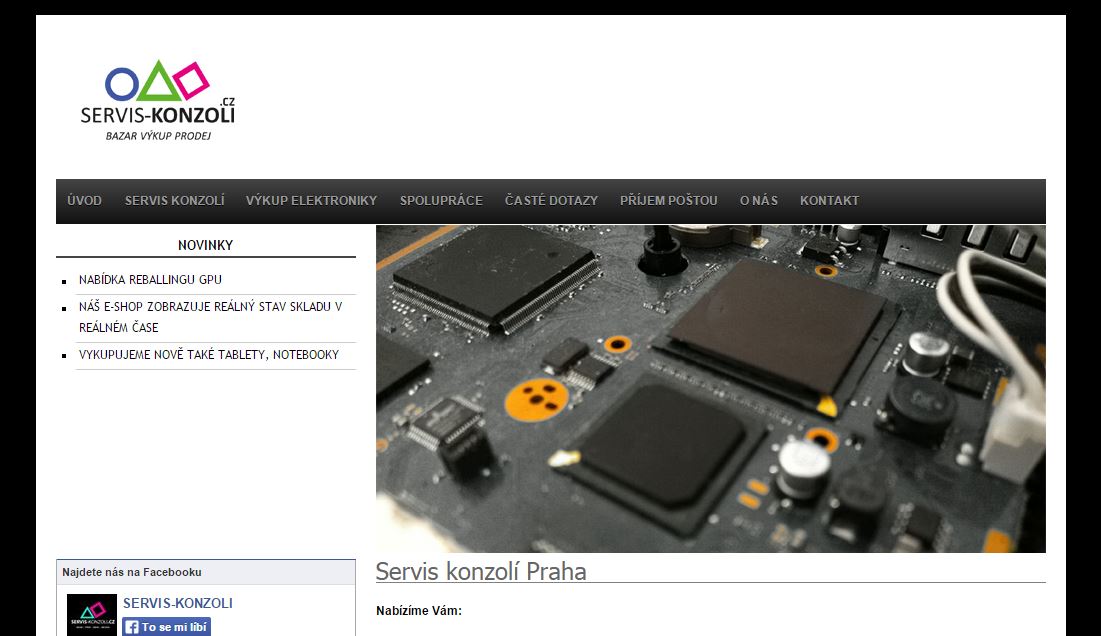Open ČASTÉ DOTAZY page
1101x636 pixels.
pos(551,201)
